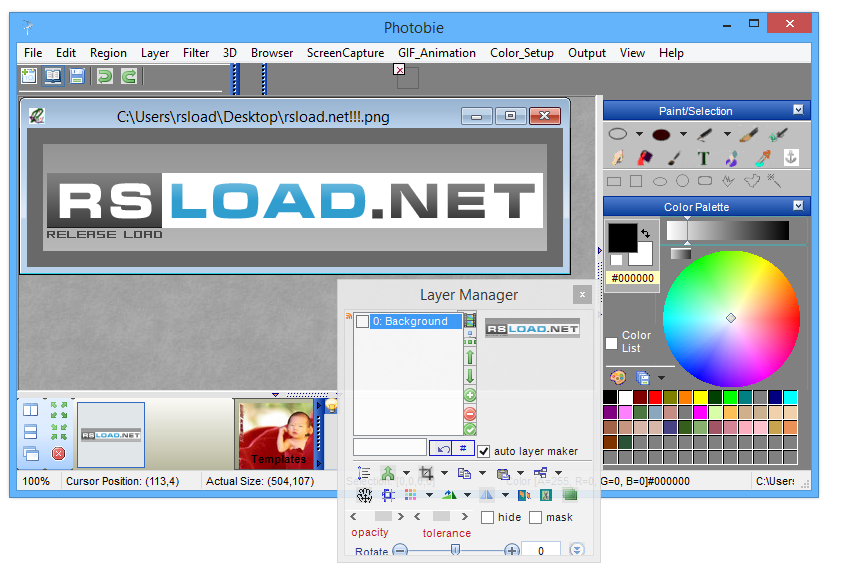Select the red paint bucket fill tool
The image size is (843, 576).
[645, 158]
